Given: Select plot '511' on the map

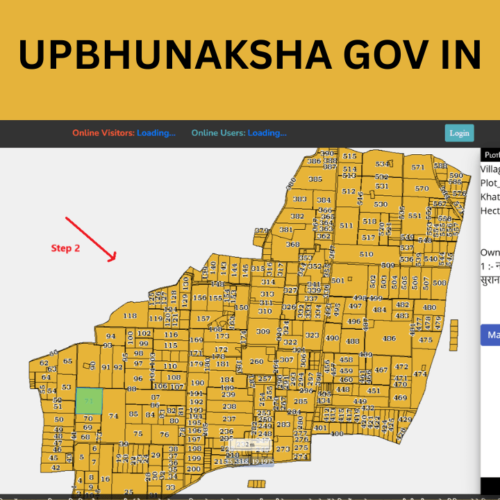Looking at the screenshot, I should pos(346,225).
